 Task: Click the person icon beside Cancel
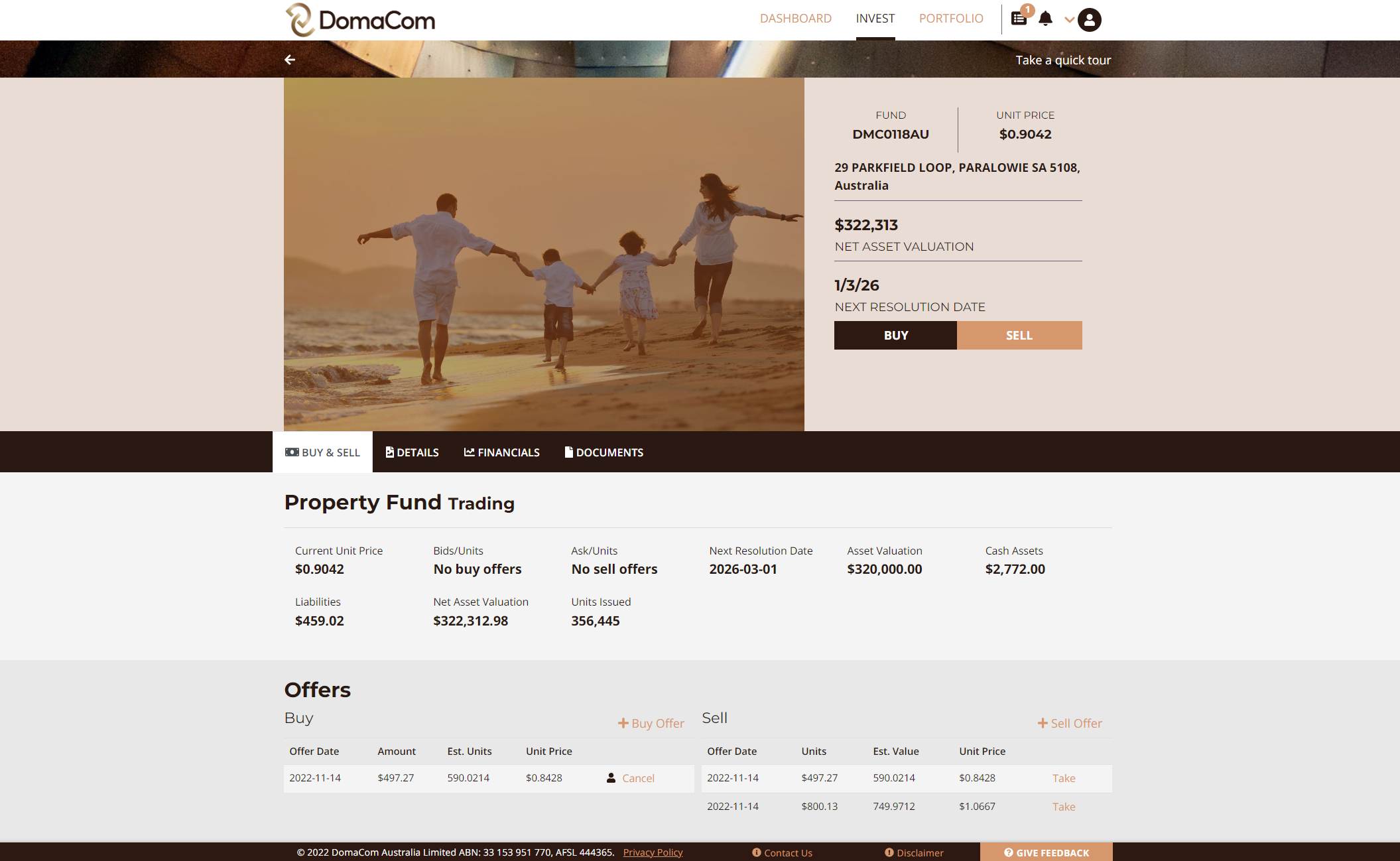click(x=611, y=777)
